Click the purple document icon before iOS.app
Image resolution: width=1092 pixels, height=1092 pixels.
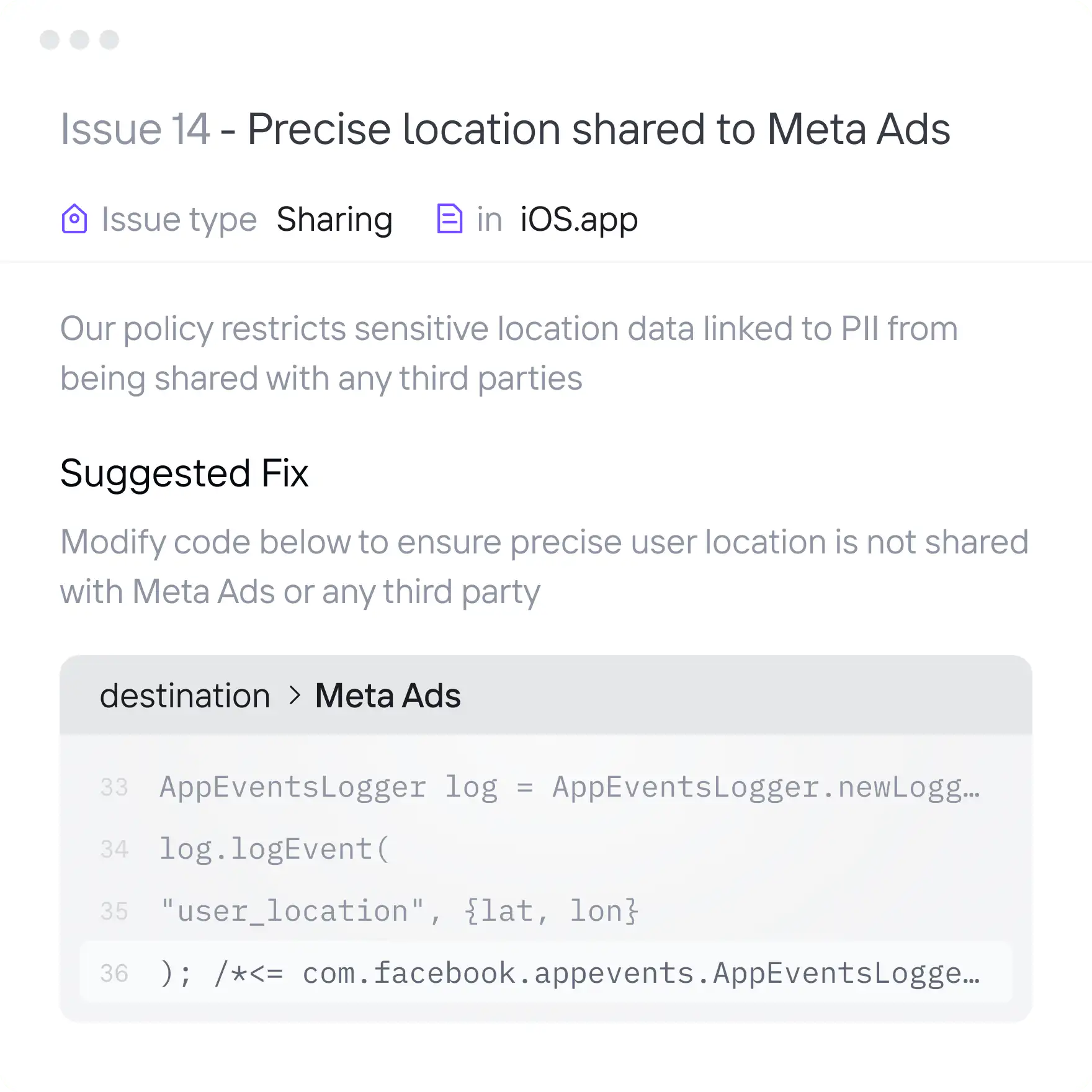point(449,218)
